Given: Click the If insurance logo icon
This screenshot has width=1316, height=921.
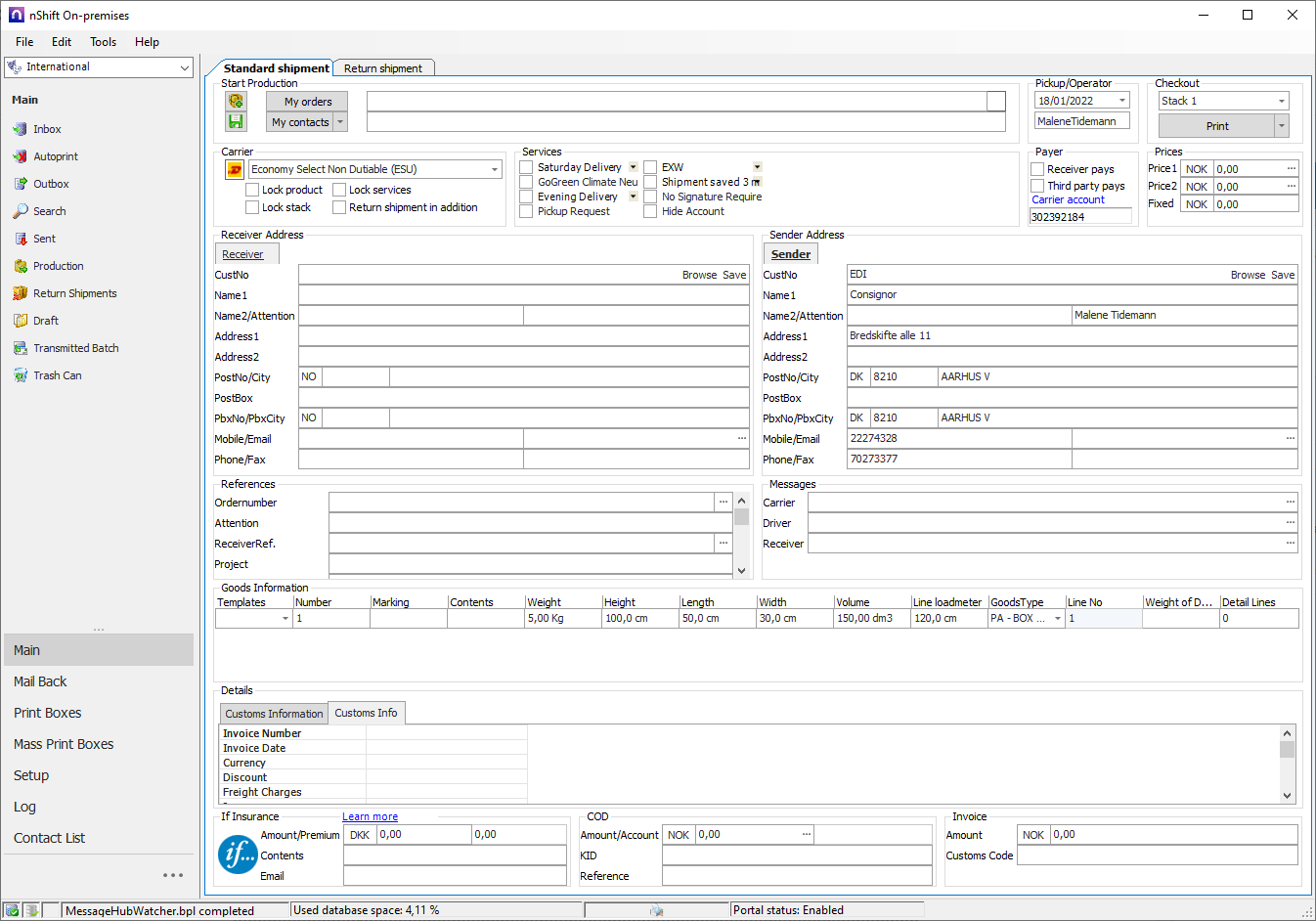Looking at the screenshot, I should coord(238,855).
